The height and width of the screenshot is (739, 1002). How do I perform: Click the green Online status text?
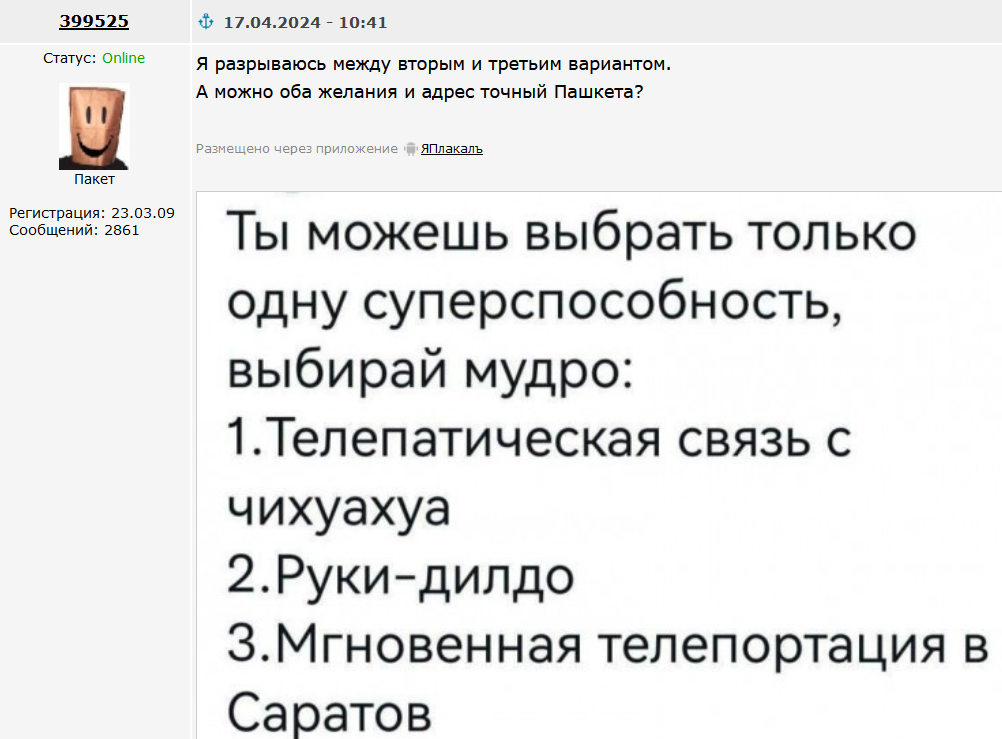click(x=123, y=58)
